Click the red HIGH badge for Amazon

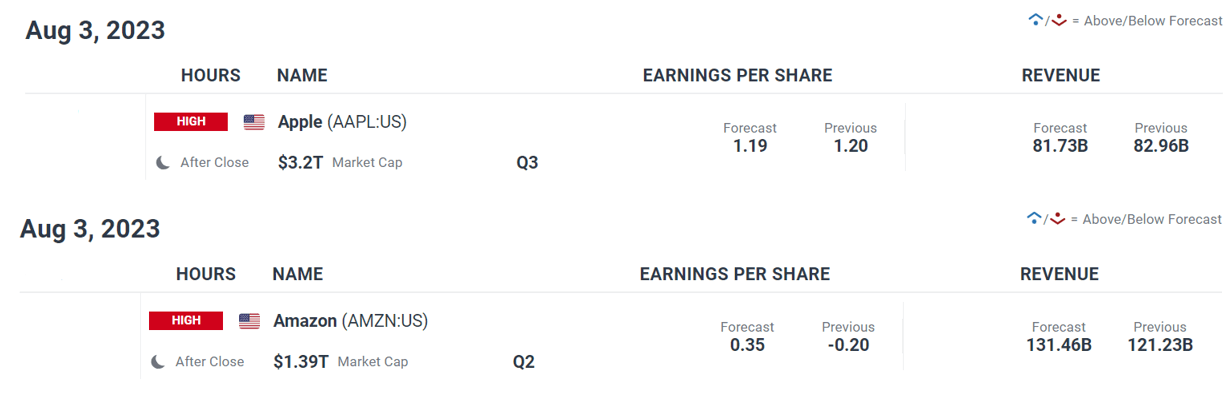pos(186,321)
